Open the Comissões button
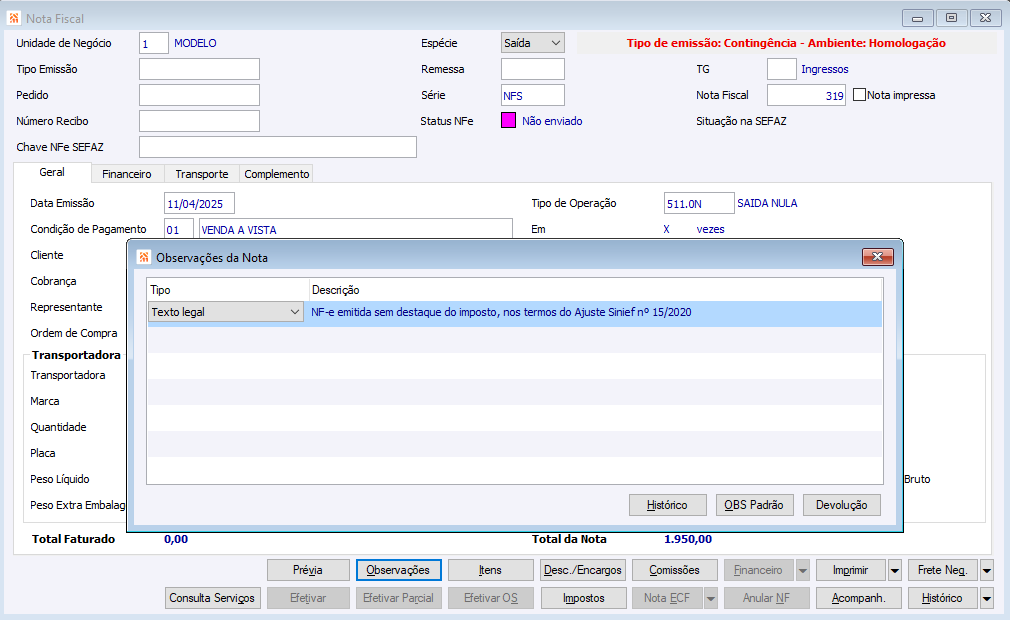 click(x=674, y=570)
